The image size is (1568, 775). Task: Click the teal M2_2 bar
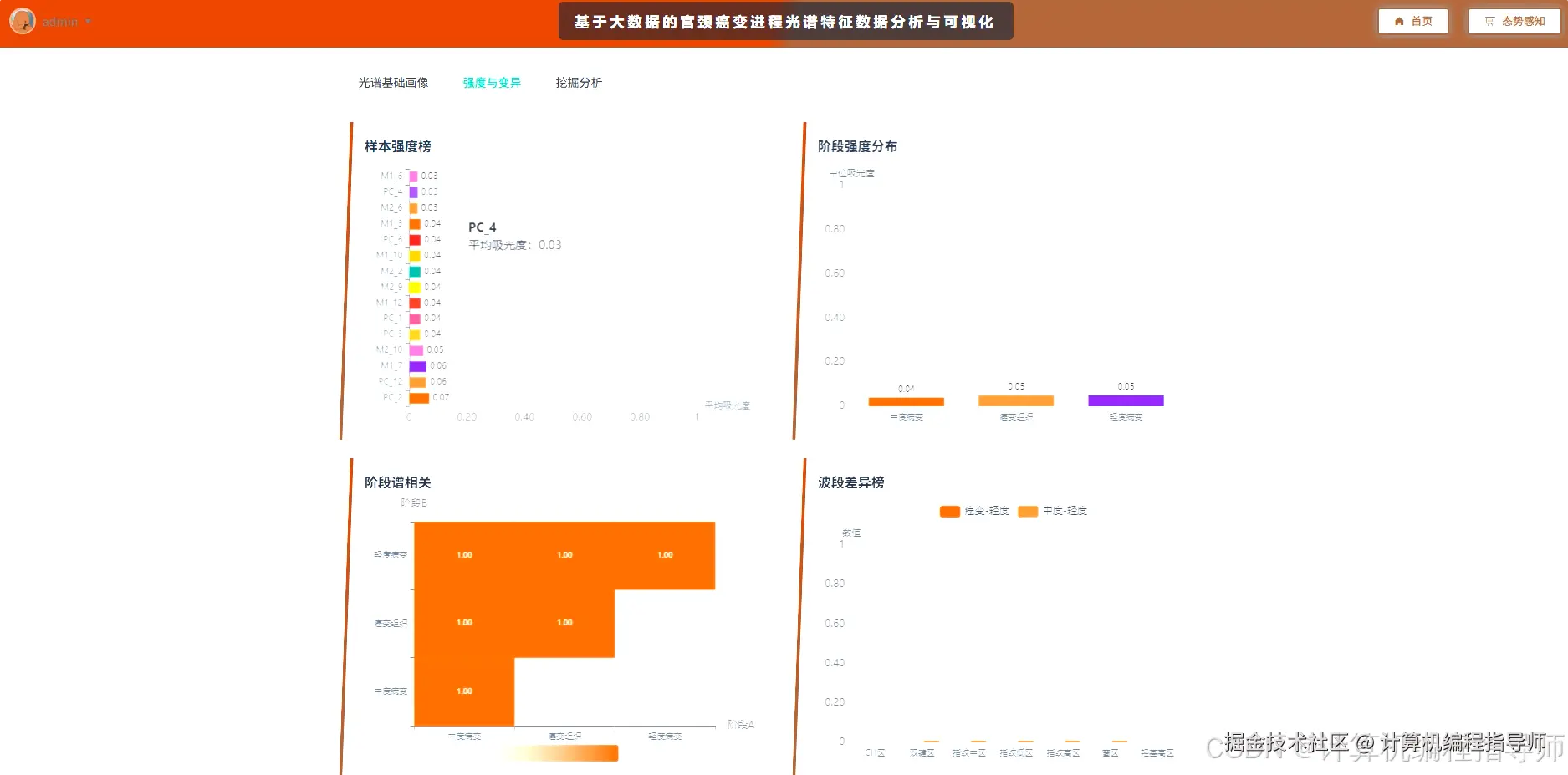tap(415, 272)
